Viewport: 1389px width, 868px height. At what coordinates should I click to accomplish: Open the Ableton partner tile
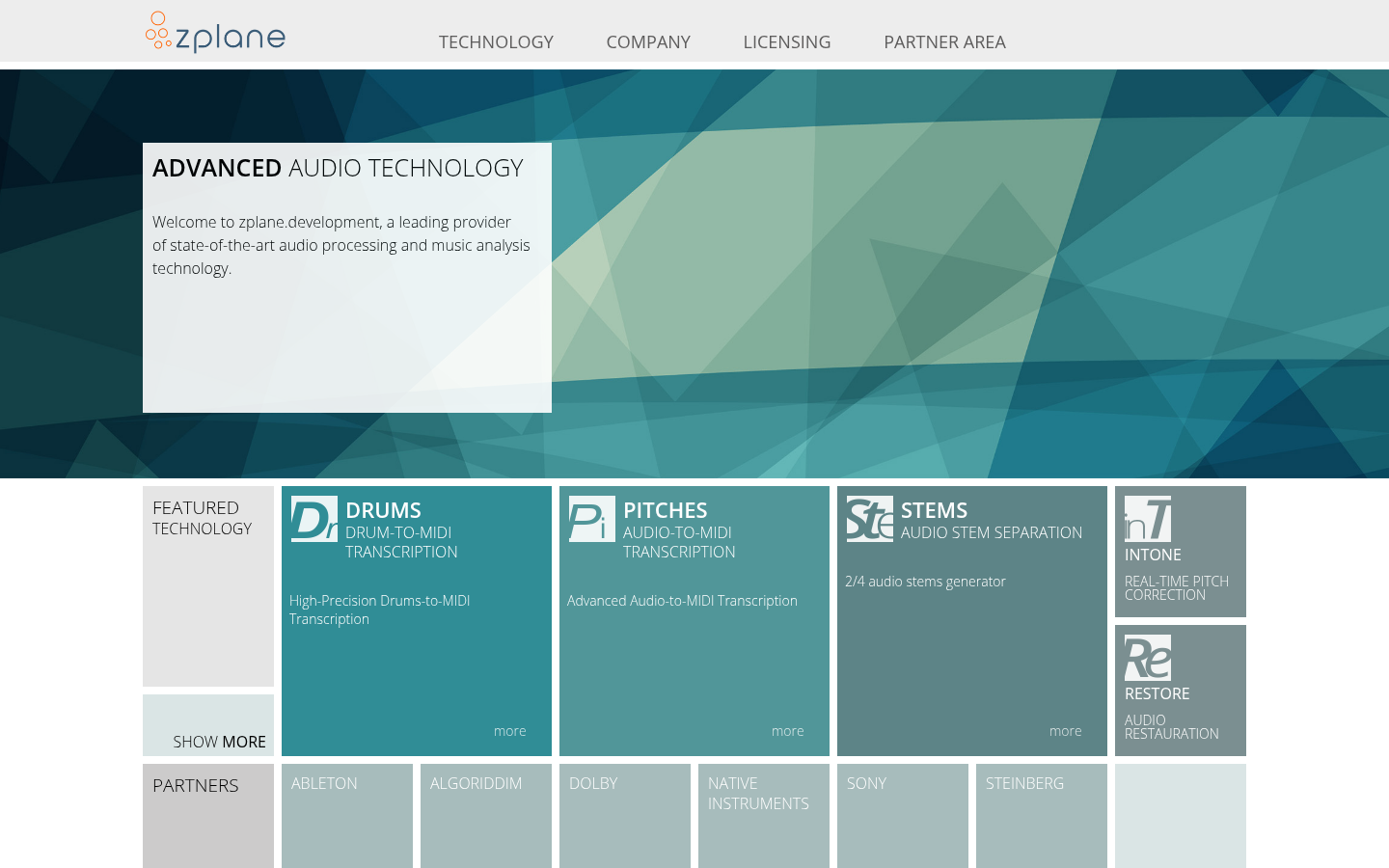click(x=347, y=816)
